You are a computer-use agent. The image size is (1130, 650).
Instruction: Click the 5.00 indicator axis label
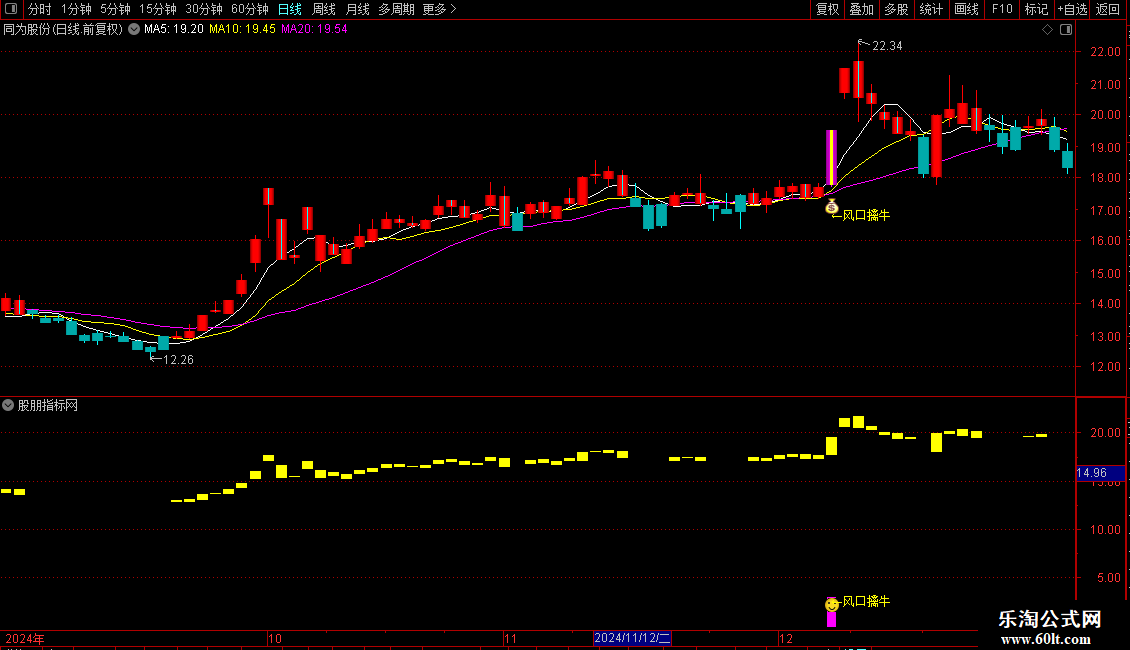pos(1108,577)
